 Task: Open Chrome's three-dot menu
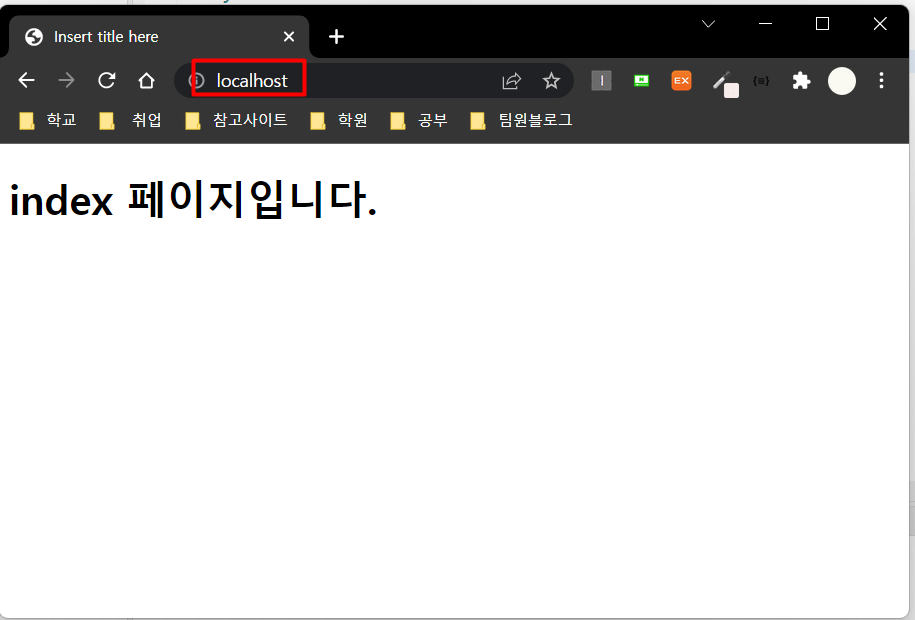(x=881, y=81)
